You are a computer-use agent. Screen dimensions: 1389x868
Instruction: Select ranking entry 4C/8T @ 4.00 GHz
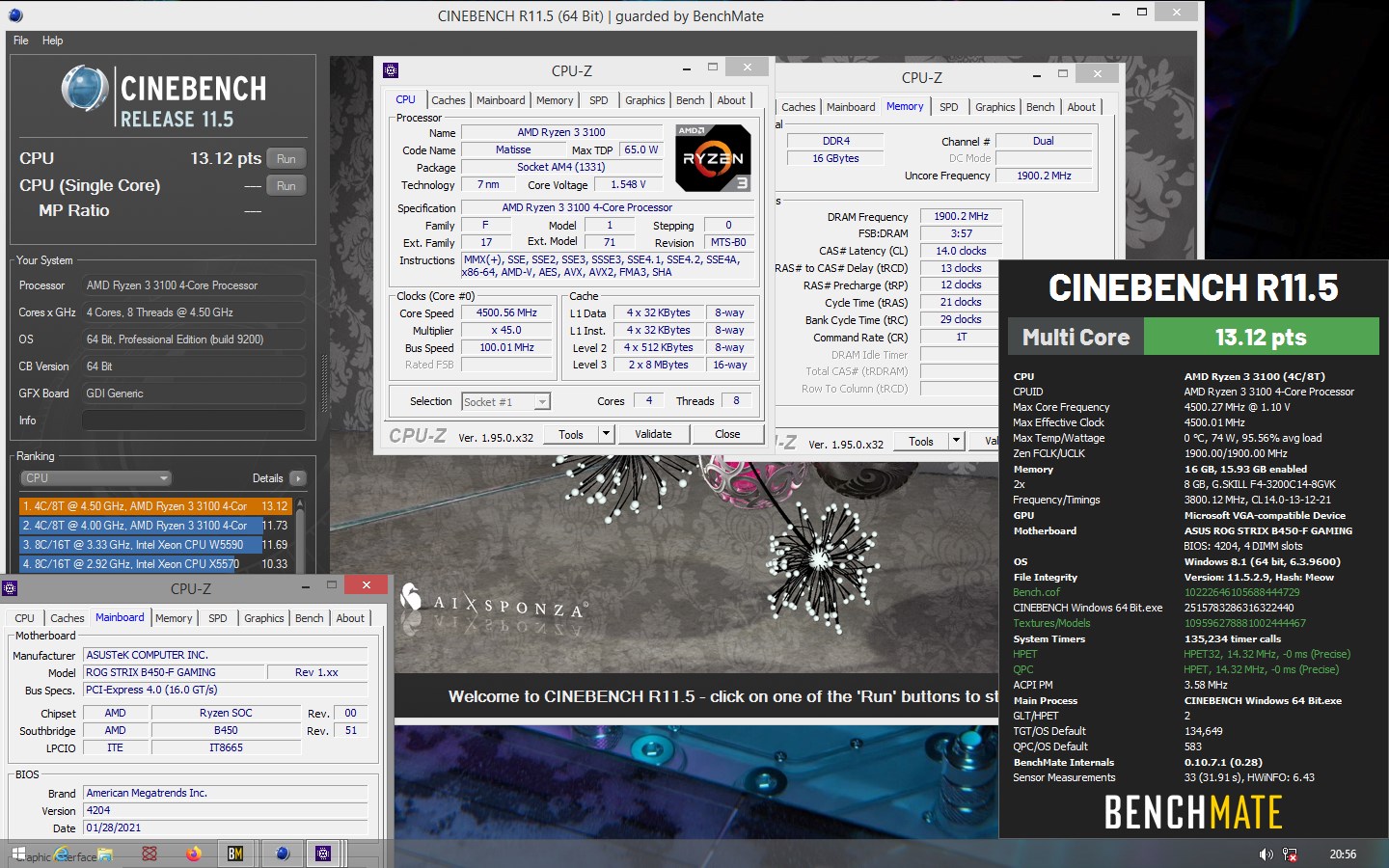154,526
